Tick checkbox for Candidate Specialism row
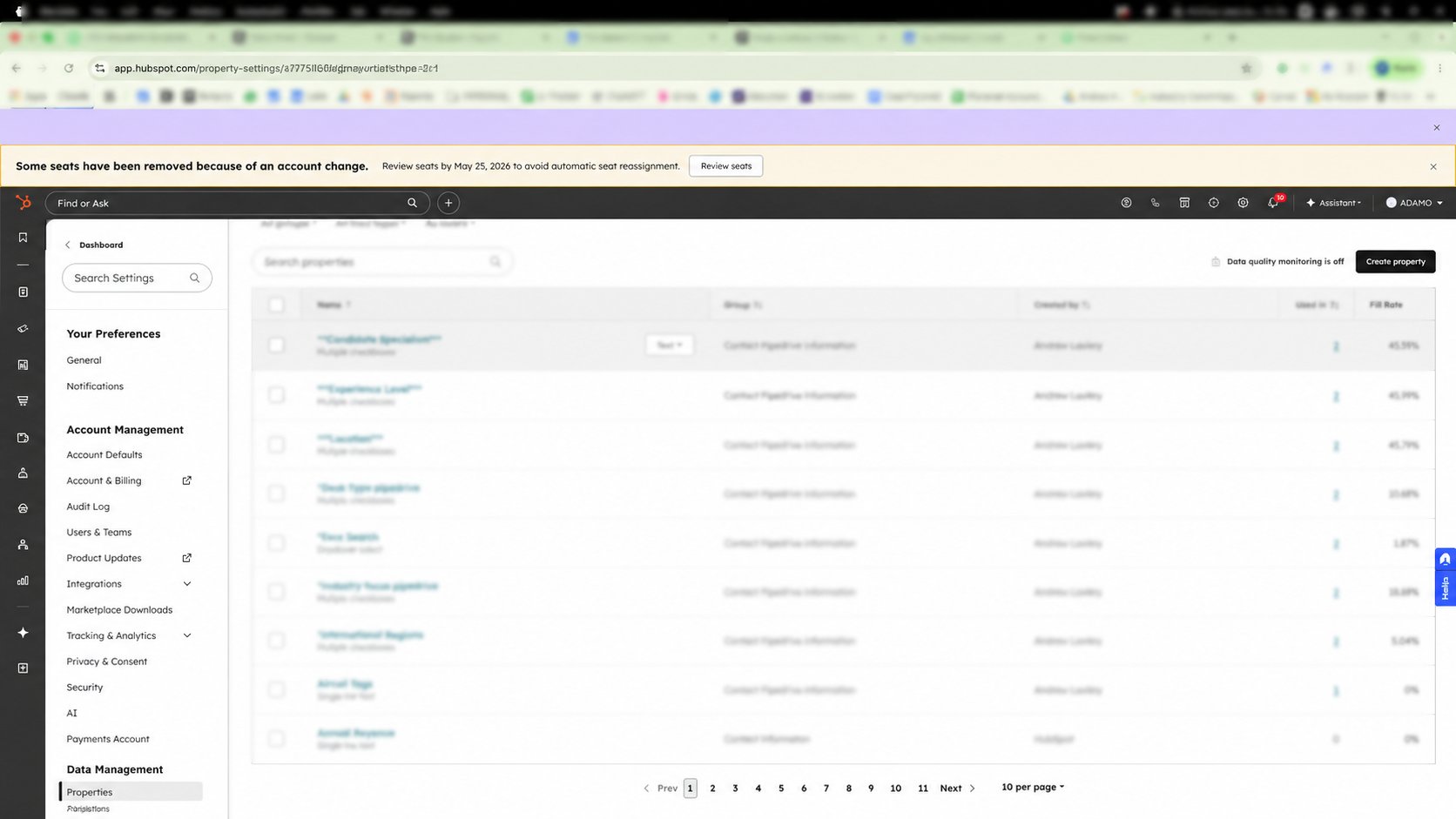 click(x=276, y=346)
